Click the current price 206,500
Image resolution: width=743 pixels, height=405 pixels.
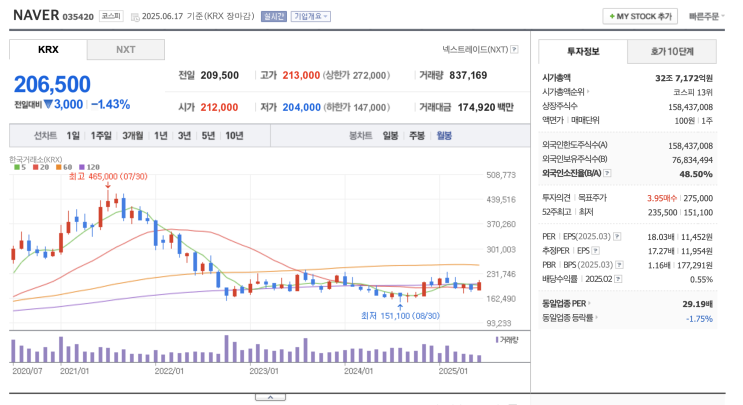(52, 84)
